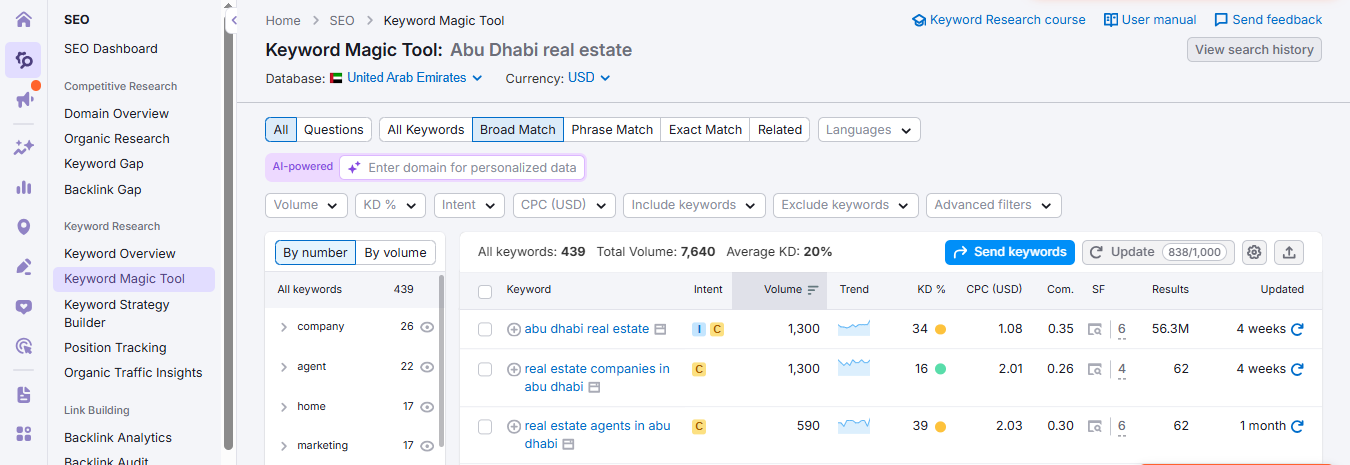Image resolution: width=1350 pixels, height=465 pixels.
Task: Collapse the sidebar with the arrow handle
Action: pos(233,20)
